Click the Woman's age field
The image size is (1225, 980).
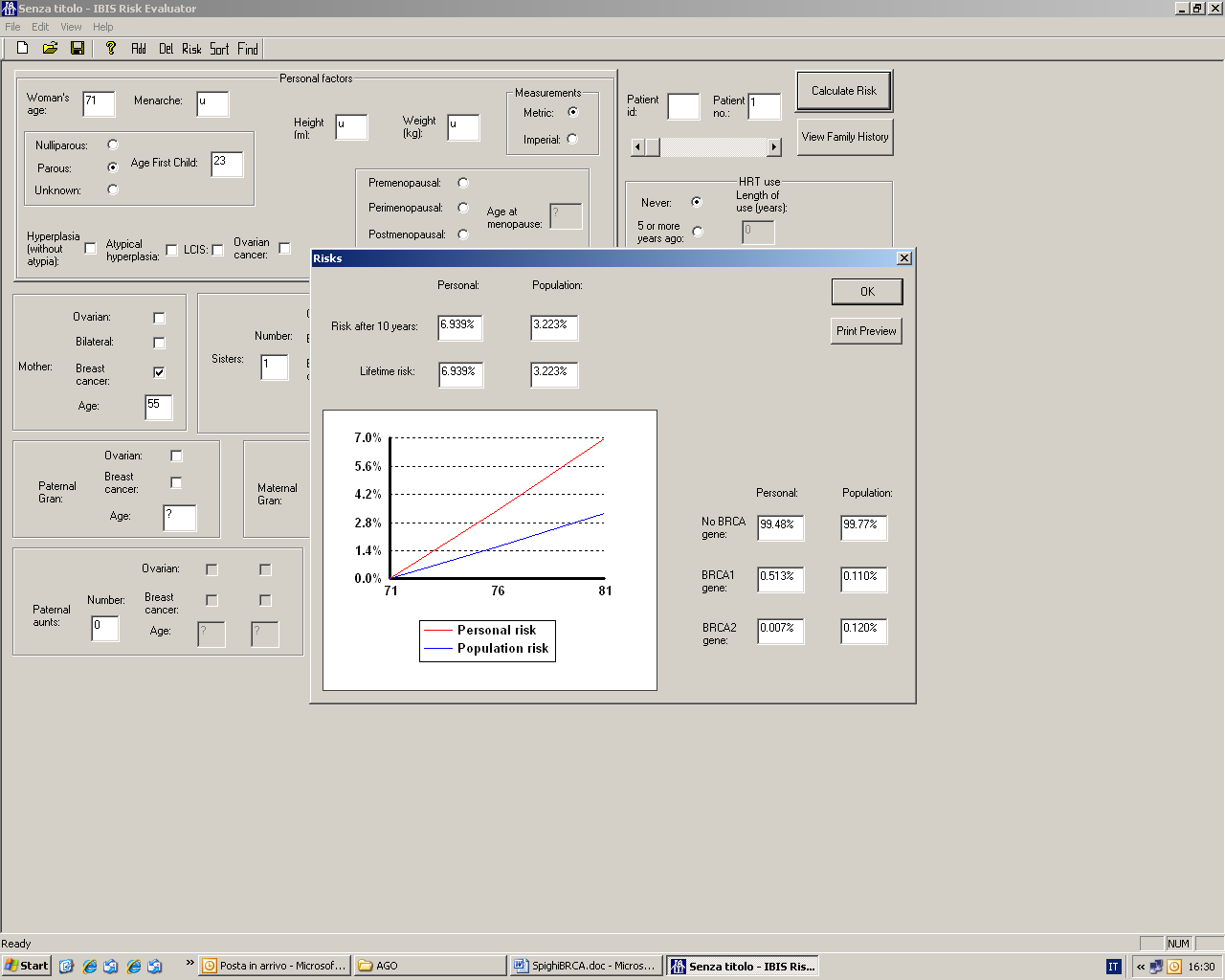coord(99,103)
